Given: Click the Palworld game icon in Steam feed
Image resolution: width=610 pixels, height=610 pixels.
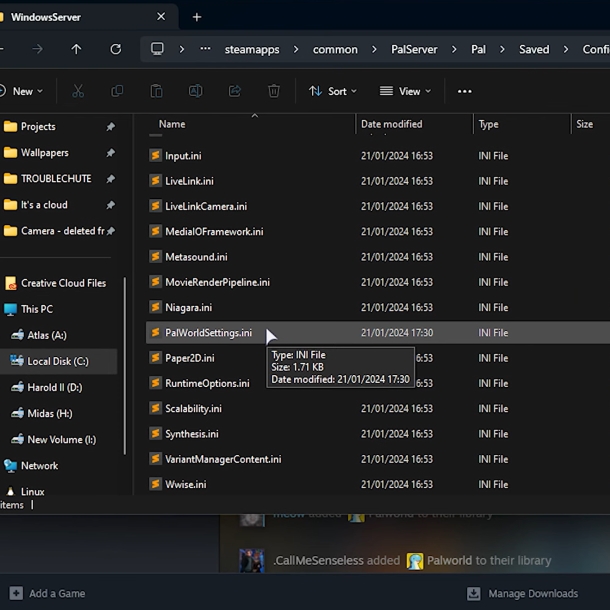Looking at the screenshot, I should tap(415, 561).
